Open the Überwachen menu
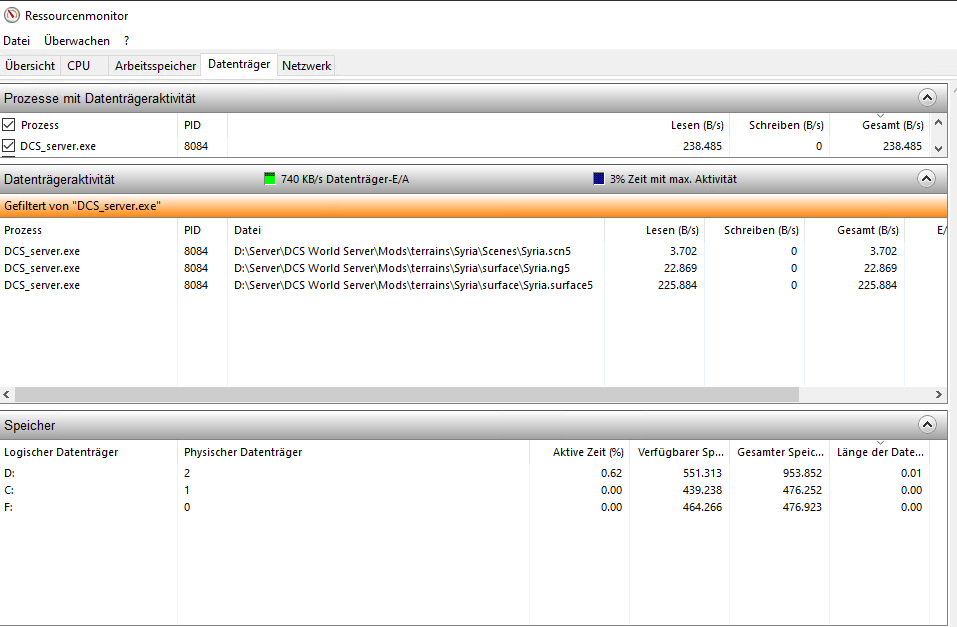Image resolution: width=957 pixels, height=627 pixels. (77, 41)
